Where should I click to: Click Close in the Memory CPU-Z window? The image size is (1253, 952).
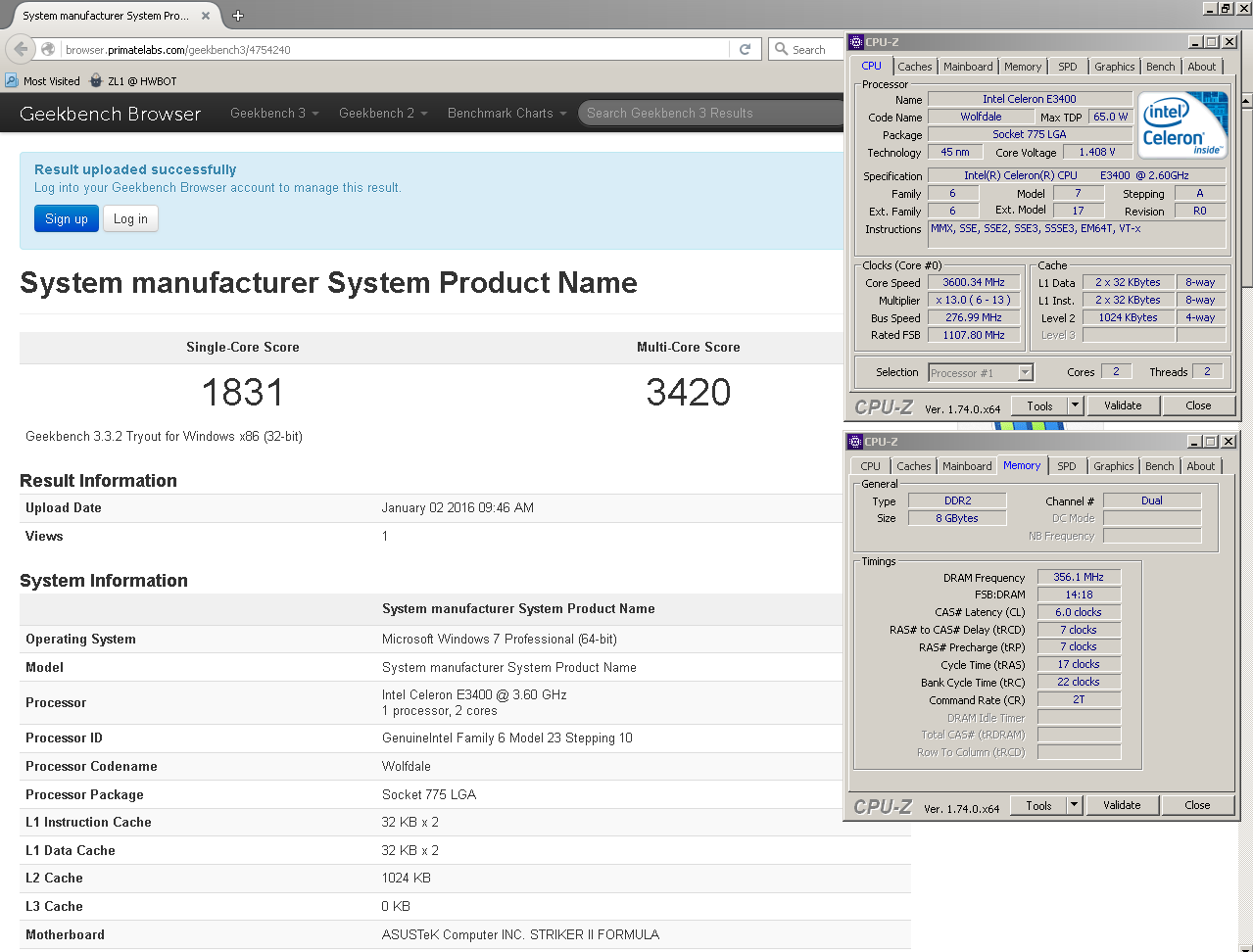click(1197, 805)
